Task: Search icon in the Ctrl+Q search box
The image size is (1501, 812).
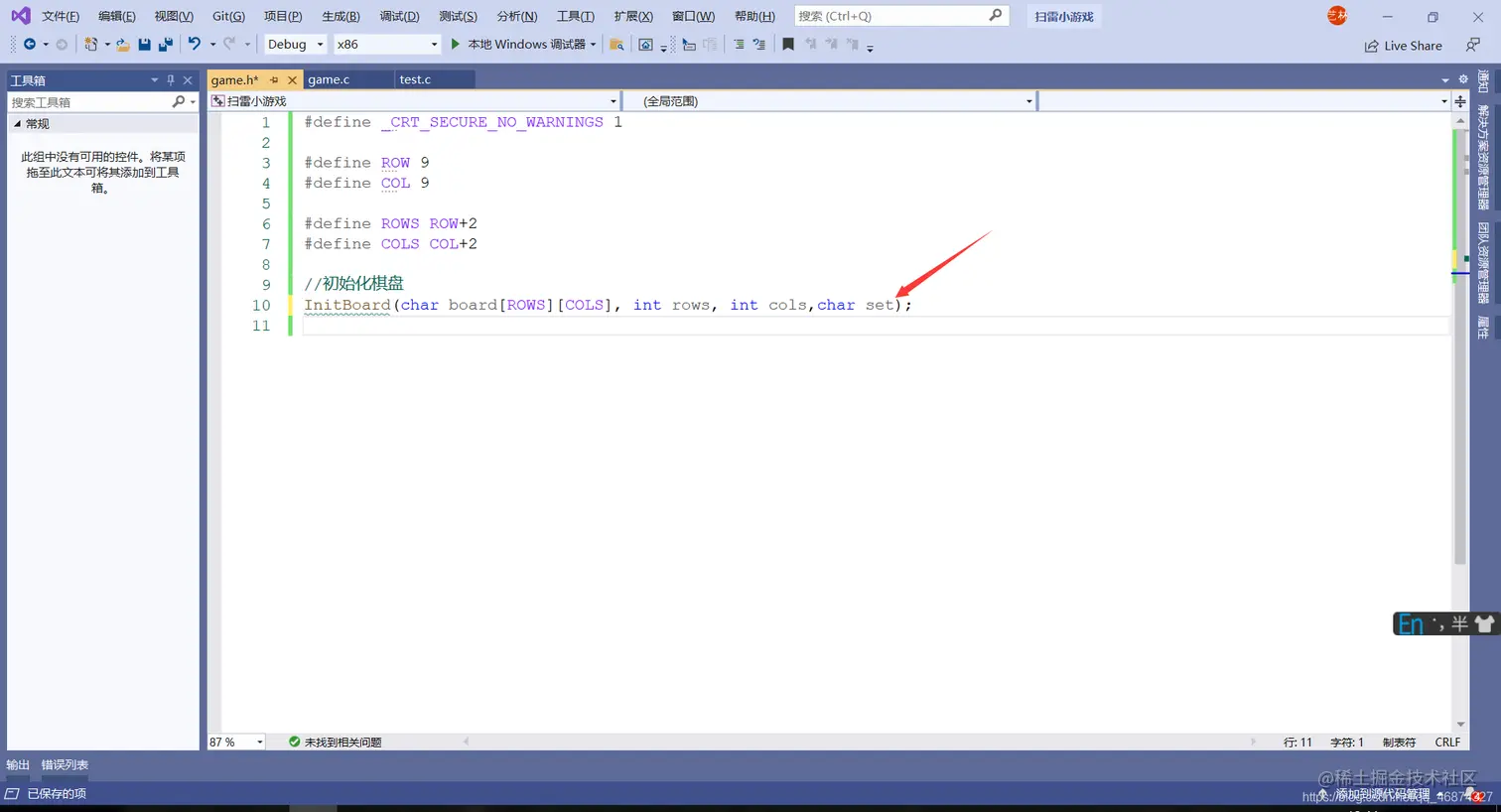Action: 996,16
